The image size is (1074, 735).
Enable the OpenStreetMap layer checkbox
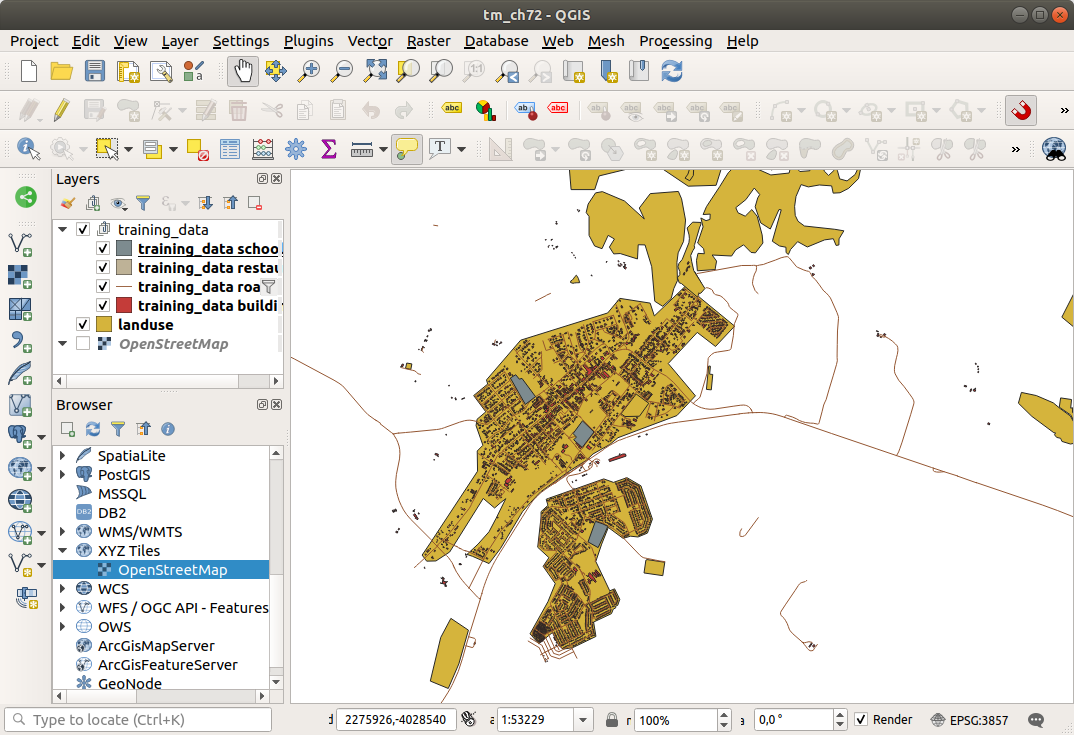tap(83, 344)
